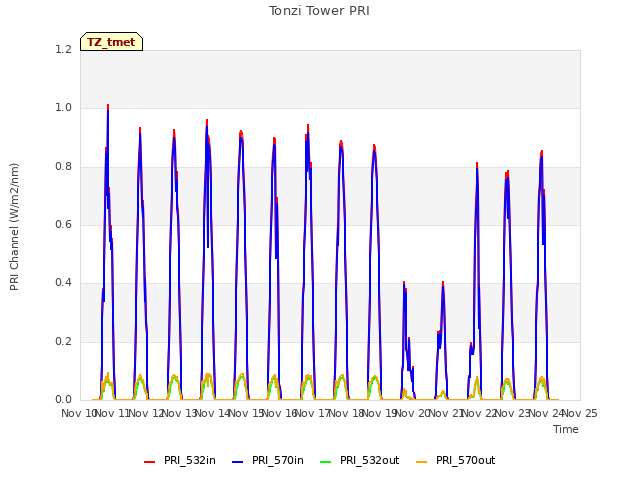Click the 0.8 y-axis tick label
Image resolution: width=640 pixels, height=480 pixels.
[63, 166]
